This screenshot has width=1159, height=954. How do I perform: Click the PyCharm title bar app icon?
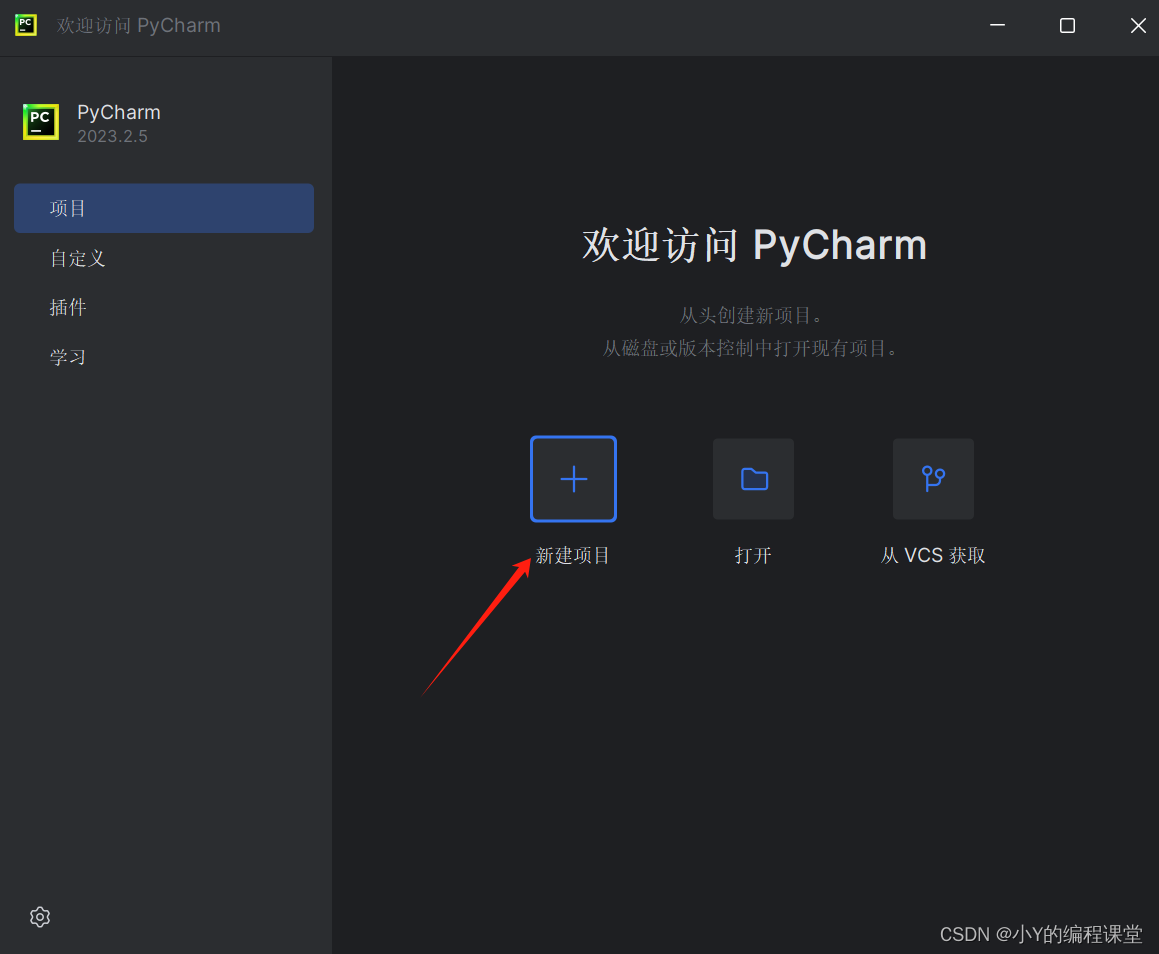pyautogui.click(x=26, y=25)
